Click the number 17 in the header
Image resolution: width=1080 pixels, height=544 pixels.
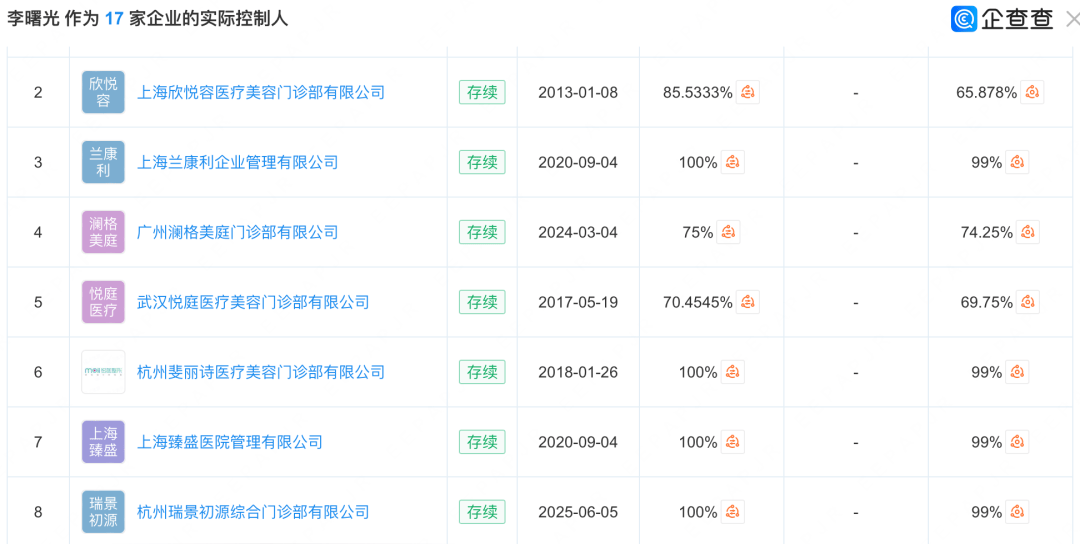pyautogui.click(x=114, y=19)
